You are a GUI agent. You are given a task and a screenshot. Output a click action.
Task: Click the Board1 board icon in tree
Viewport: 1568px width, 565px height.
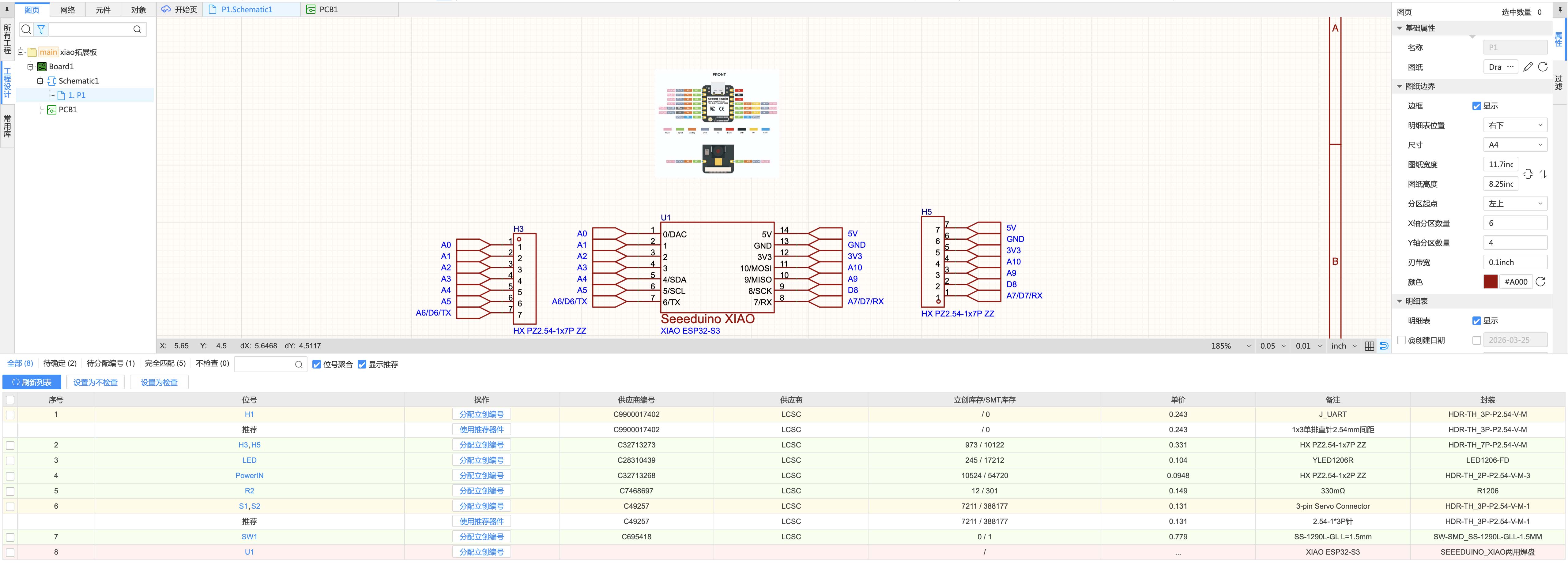tap(42, 67)
